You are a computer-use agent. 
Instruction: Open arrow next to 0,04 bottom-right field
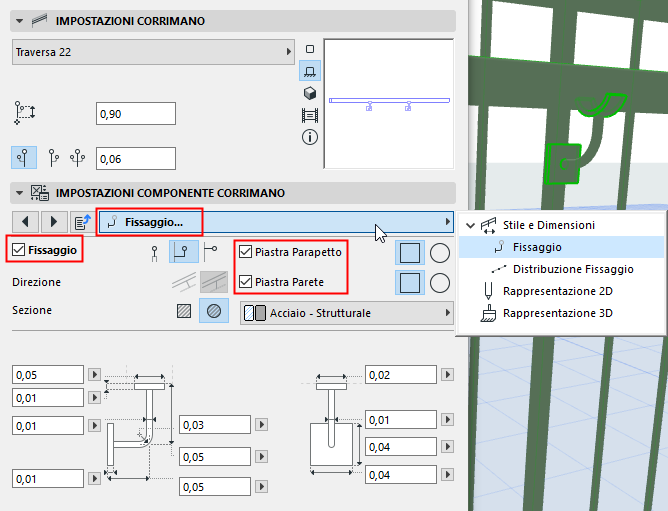(x=447, y=474)
